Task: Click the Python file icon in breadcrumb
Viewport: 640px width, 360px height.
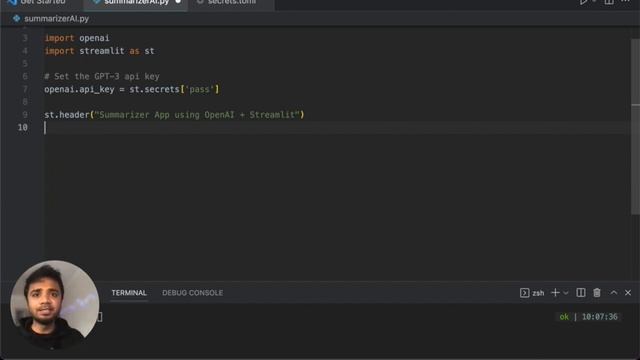Action: point(16,18)
